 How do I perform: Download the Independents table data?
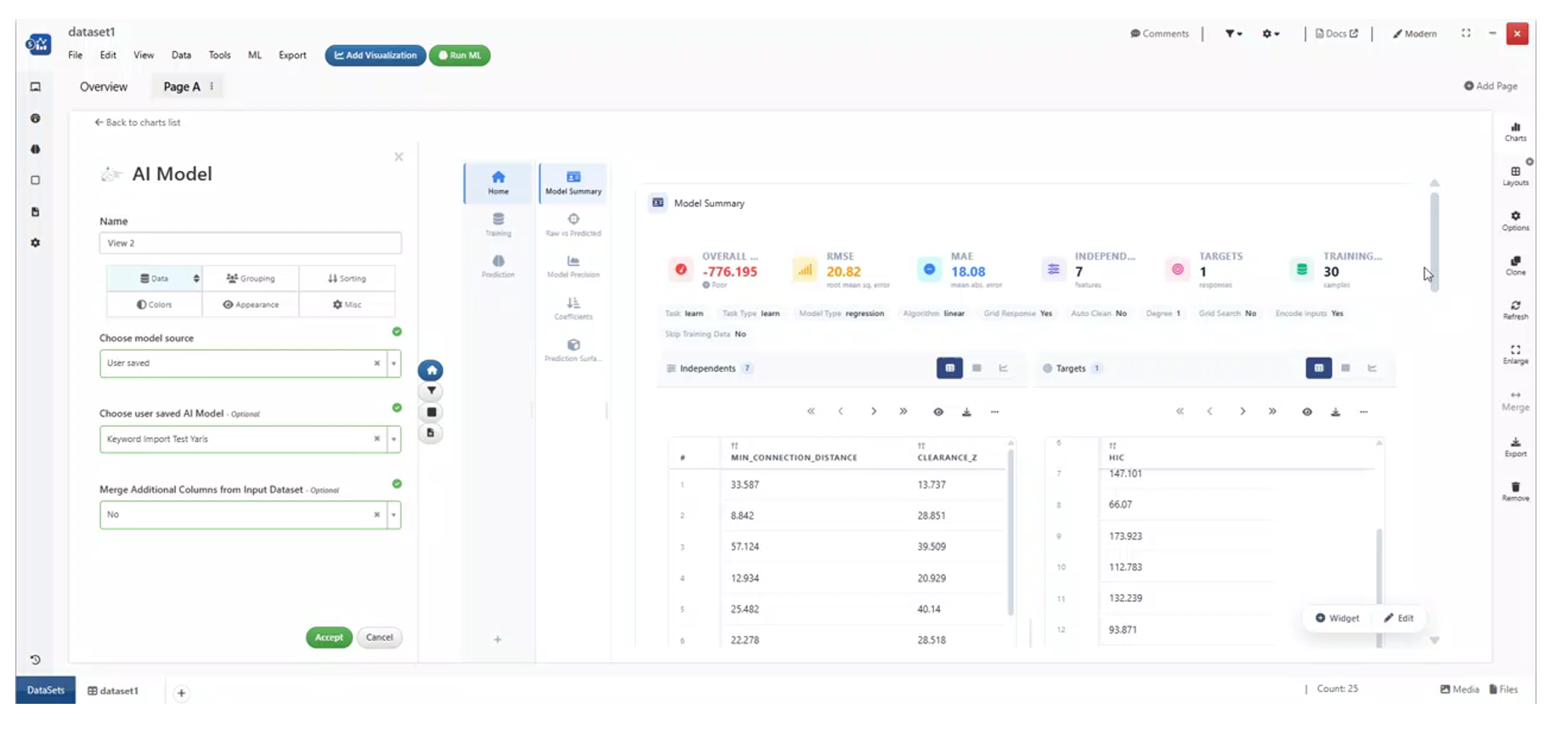966,412
